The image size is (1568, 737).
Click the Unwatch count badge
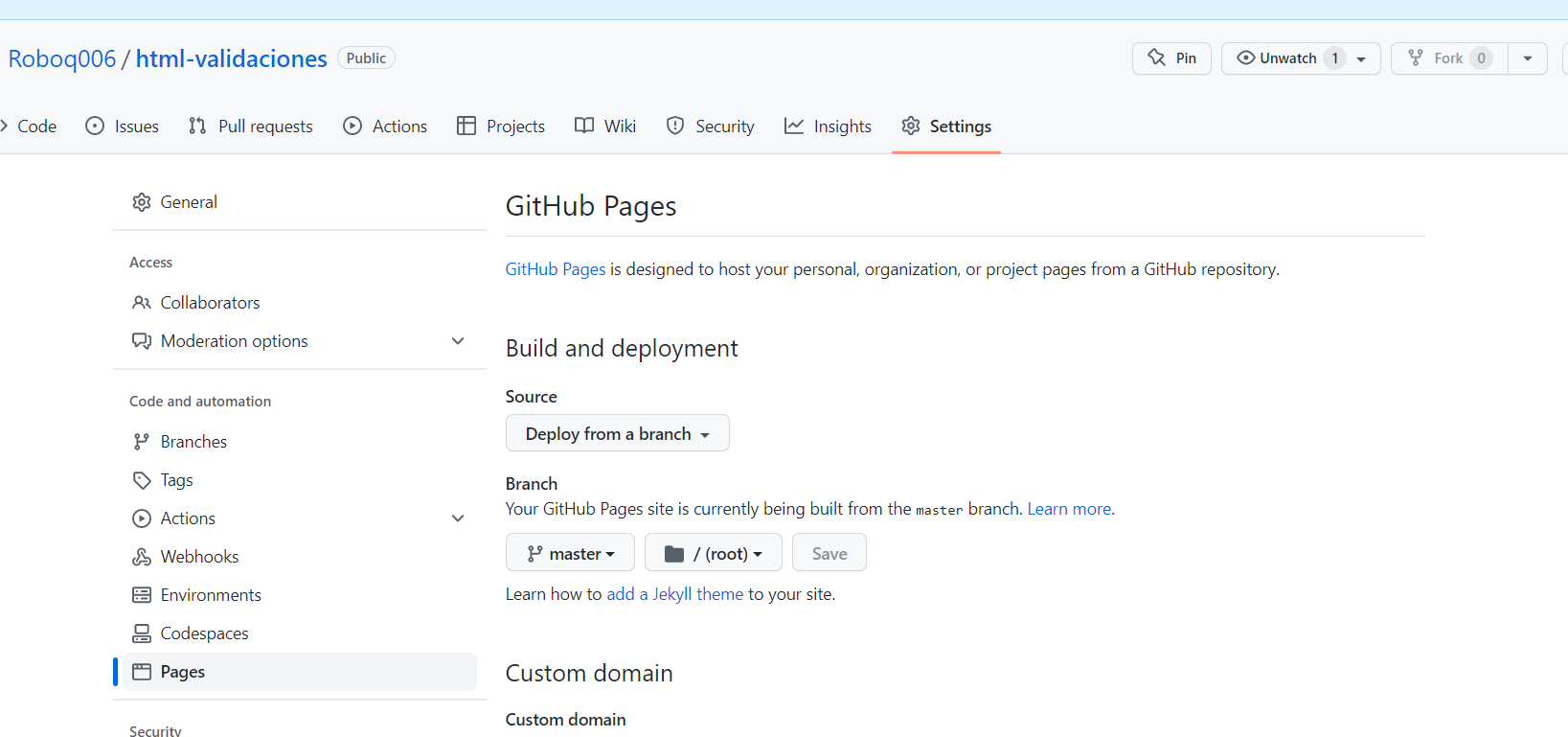[1335, 58]
